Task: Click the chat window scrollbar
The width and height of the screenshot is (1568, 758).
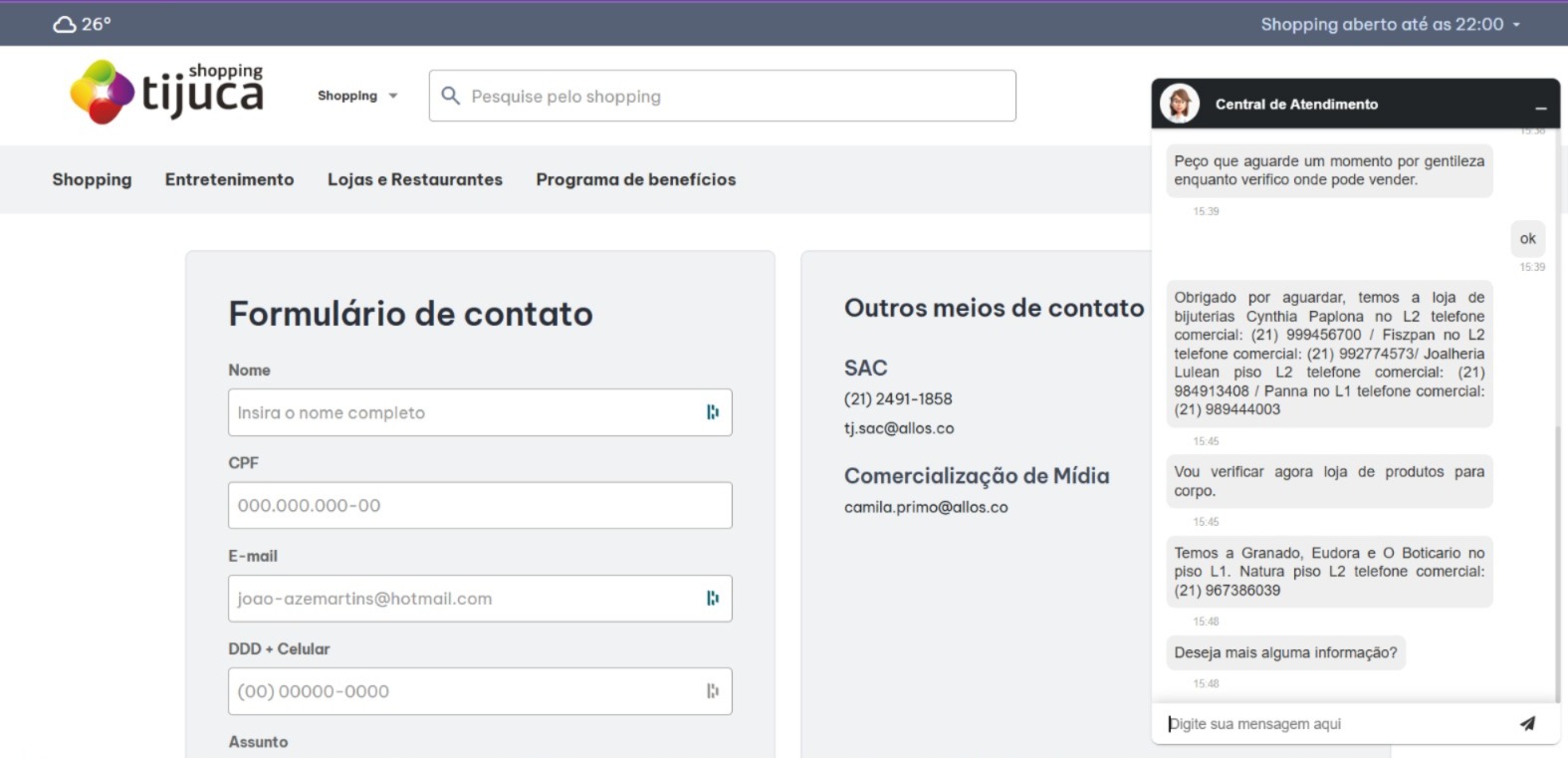Action: coord(1557,563)
